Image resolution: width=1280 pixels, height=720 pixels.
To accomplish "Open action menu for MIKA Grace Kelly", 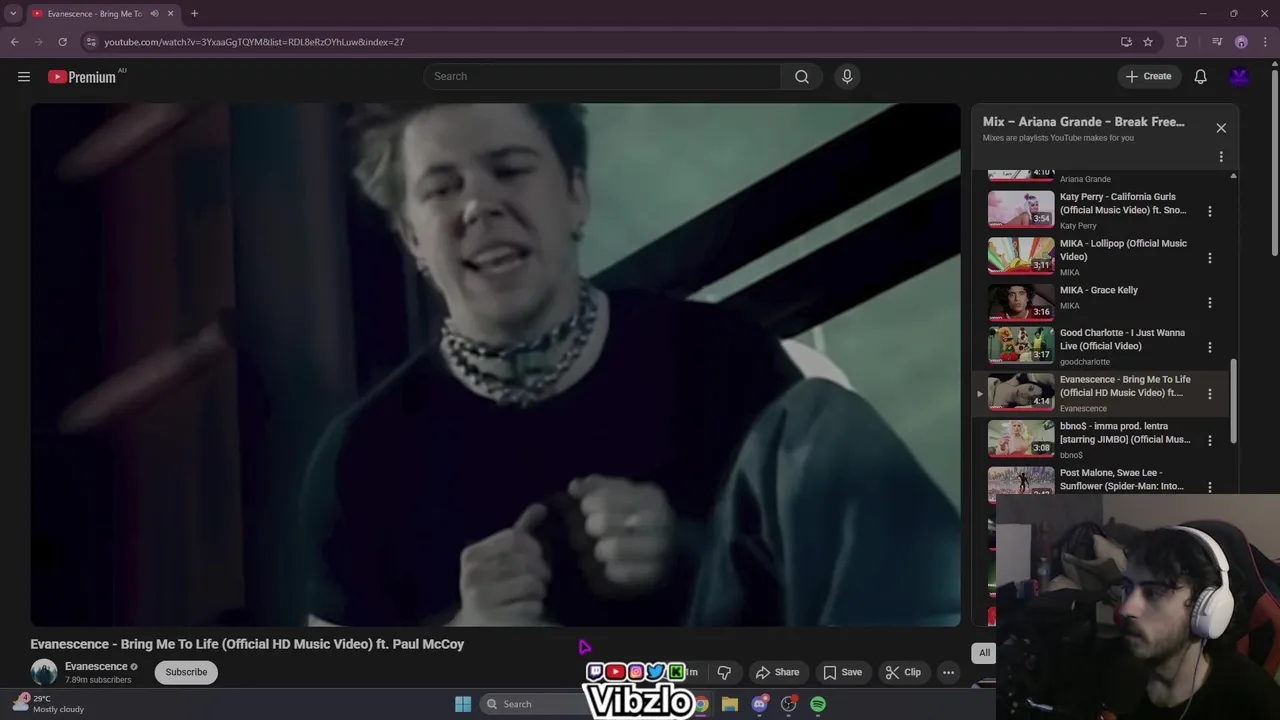I will click(1210, 302).
